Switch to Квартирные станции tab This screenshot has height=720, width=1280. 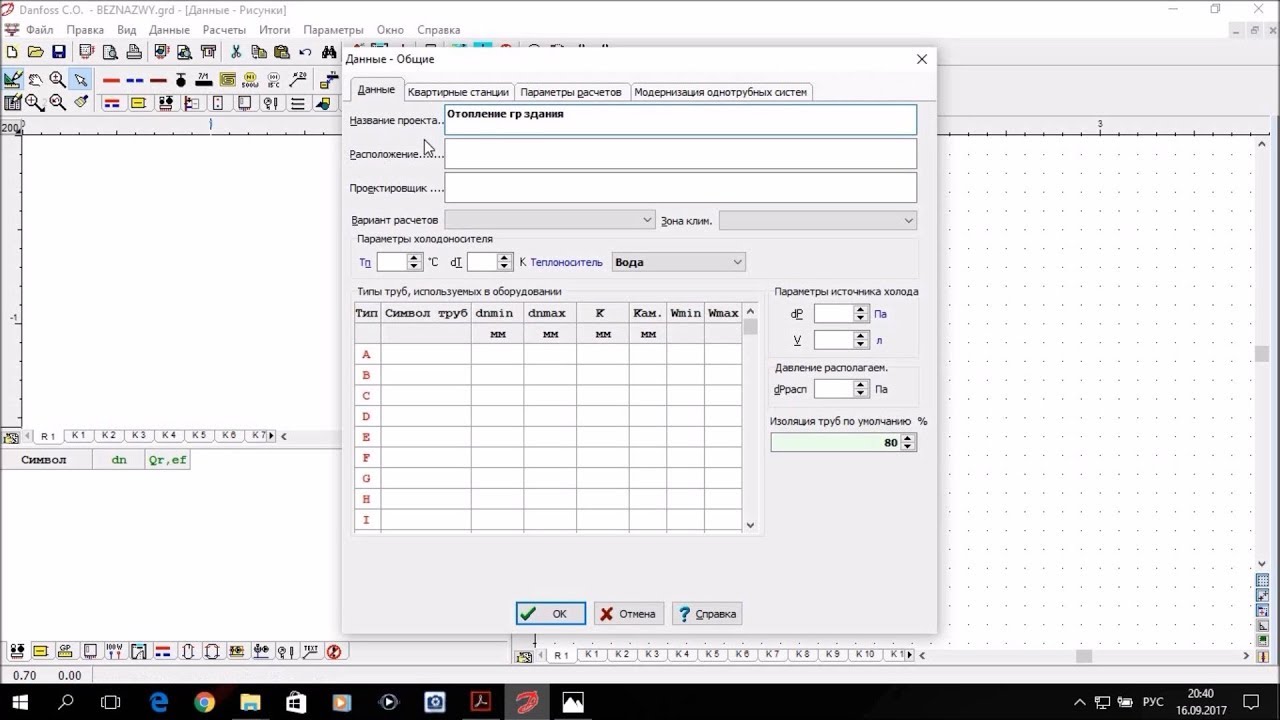[458, 92]
